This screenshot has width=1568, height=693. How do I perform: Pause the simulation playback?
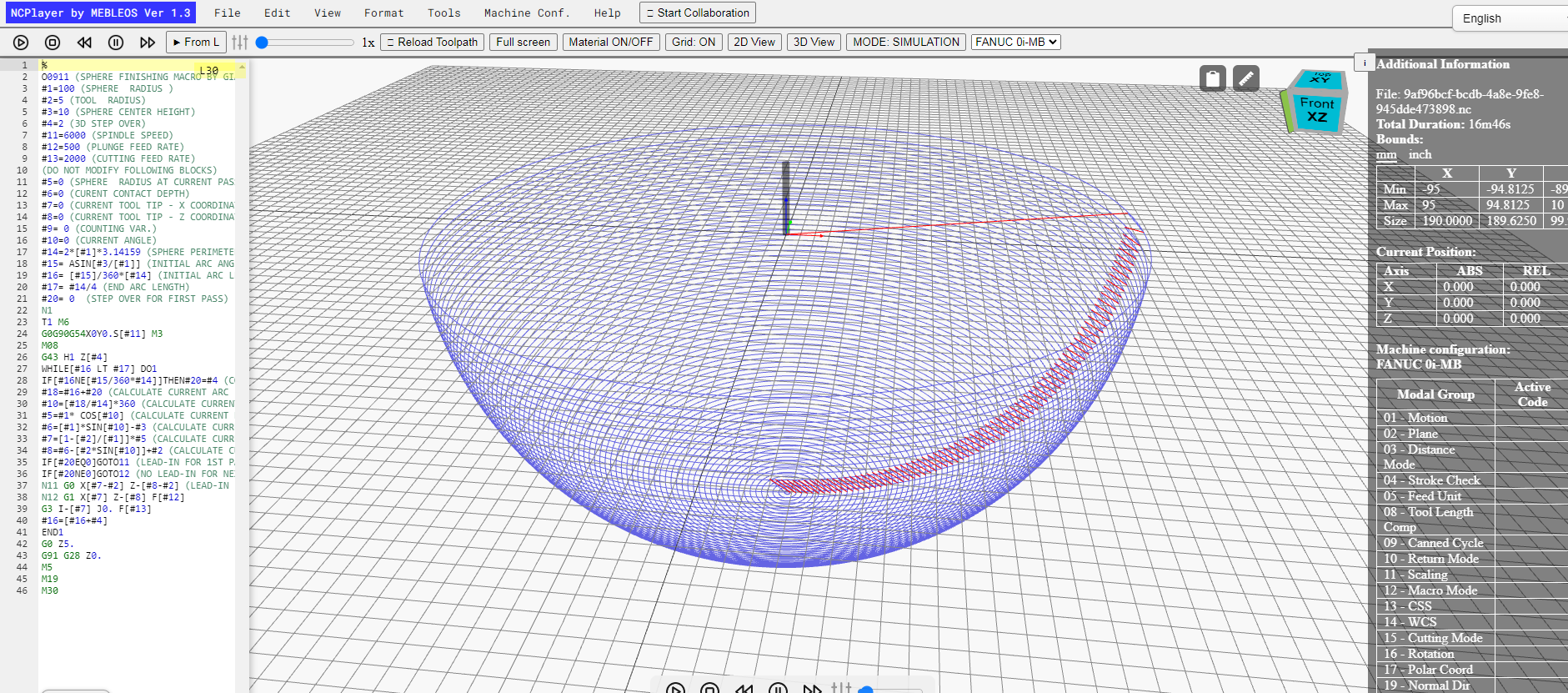tap(116, 43)
